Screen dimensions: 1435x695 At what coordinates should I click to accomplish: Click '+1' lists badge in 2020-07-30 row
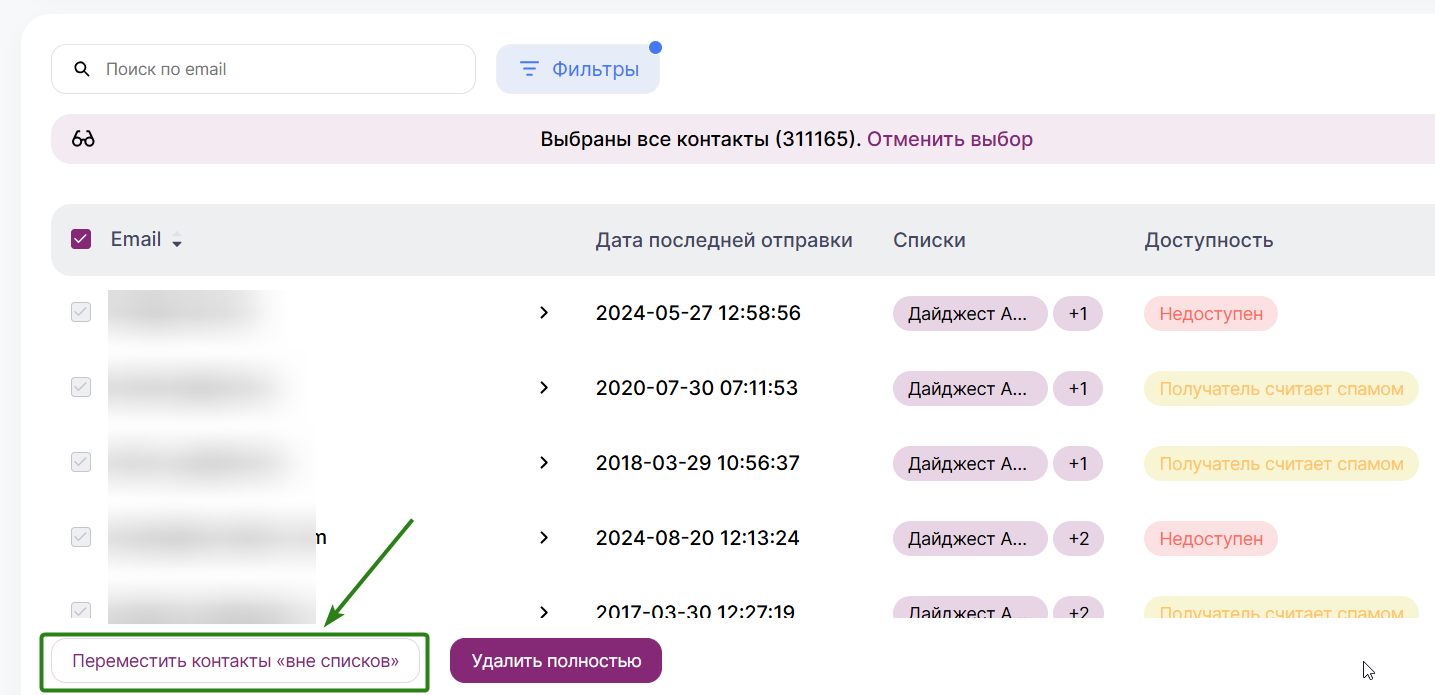tap(1078, 389)
